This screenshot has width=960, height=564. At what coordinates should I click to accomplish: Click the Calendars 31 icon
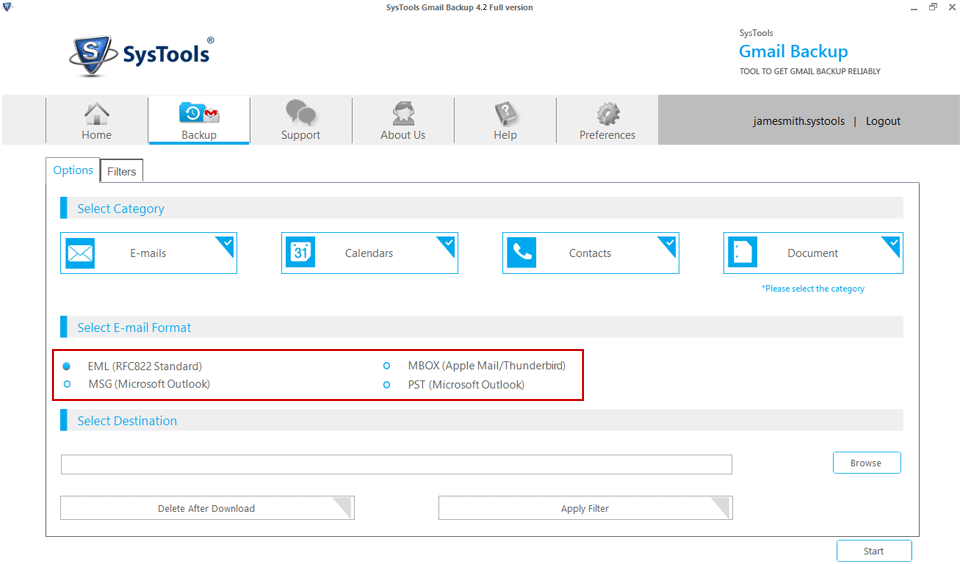point(301,252)
